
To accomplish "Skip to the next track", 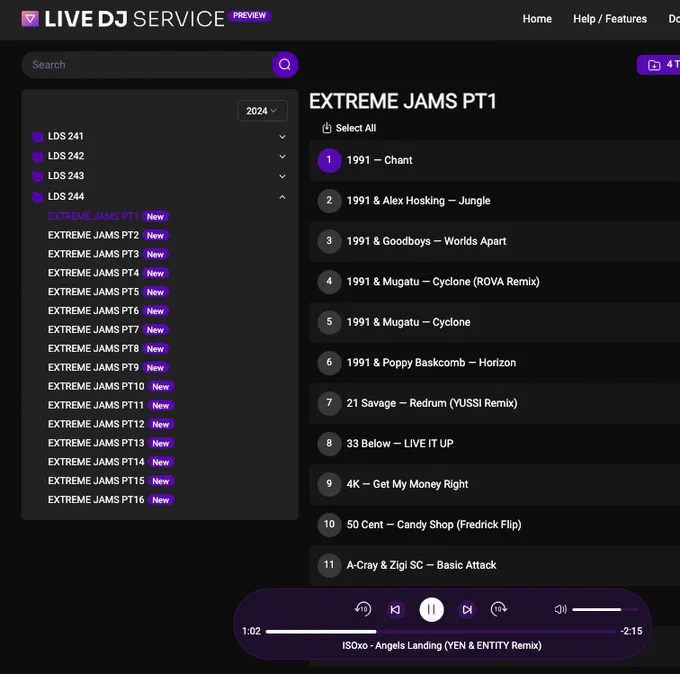I will (x=467, y=609).
